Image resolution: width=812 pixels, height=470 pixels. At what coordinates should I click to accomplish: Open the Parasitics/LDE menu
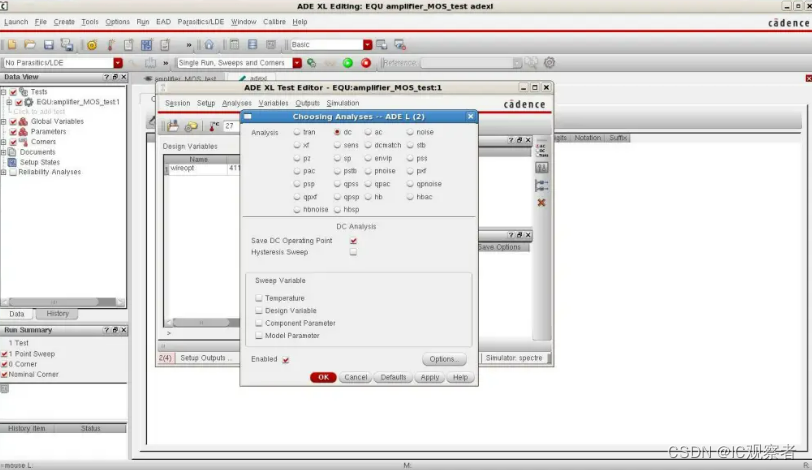pyautogui.click(x=201, y=22)
